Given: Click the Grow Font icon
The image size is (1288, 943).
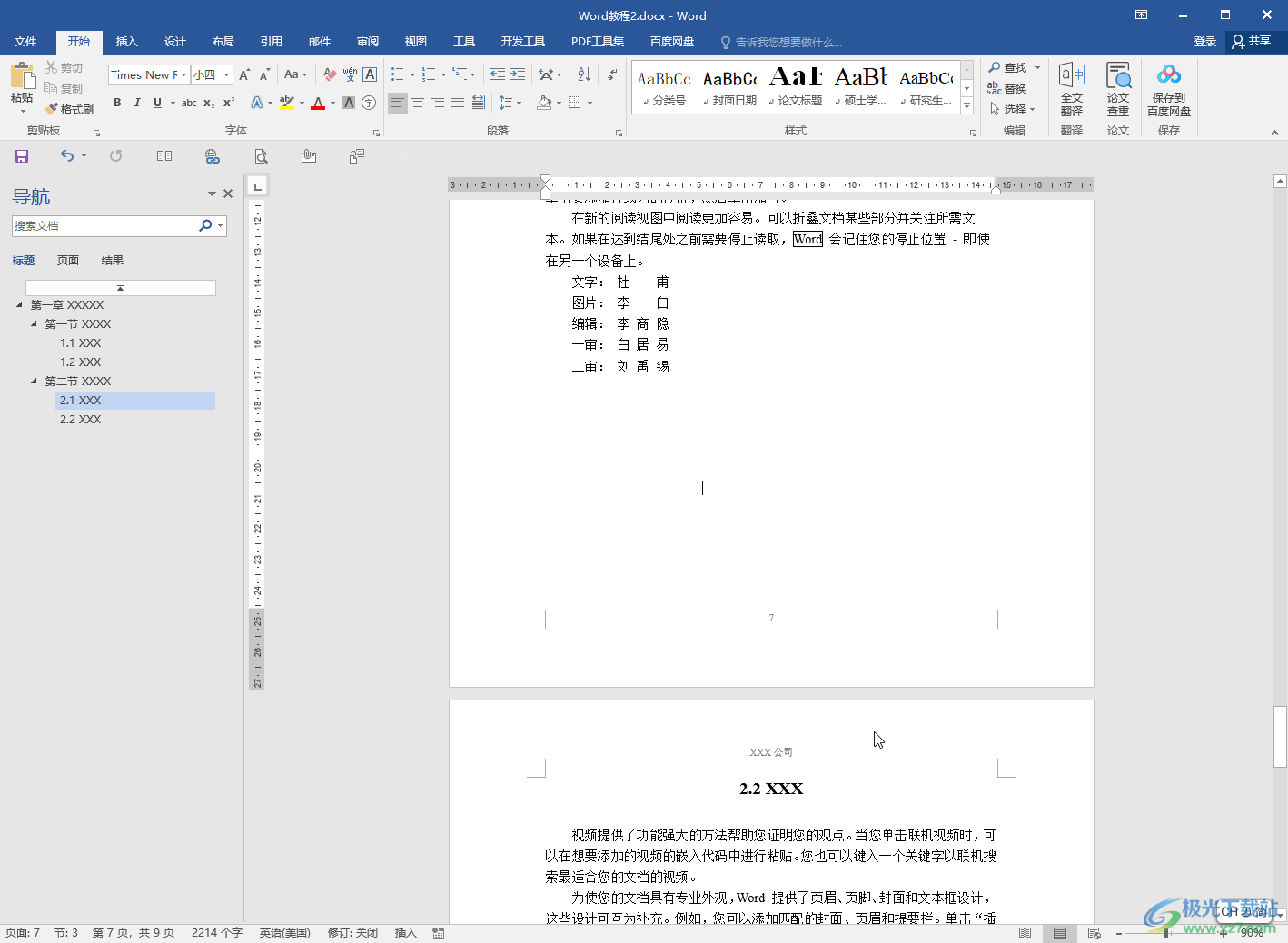Looking at the screenshot, I should point(244,74).
